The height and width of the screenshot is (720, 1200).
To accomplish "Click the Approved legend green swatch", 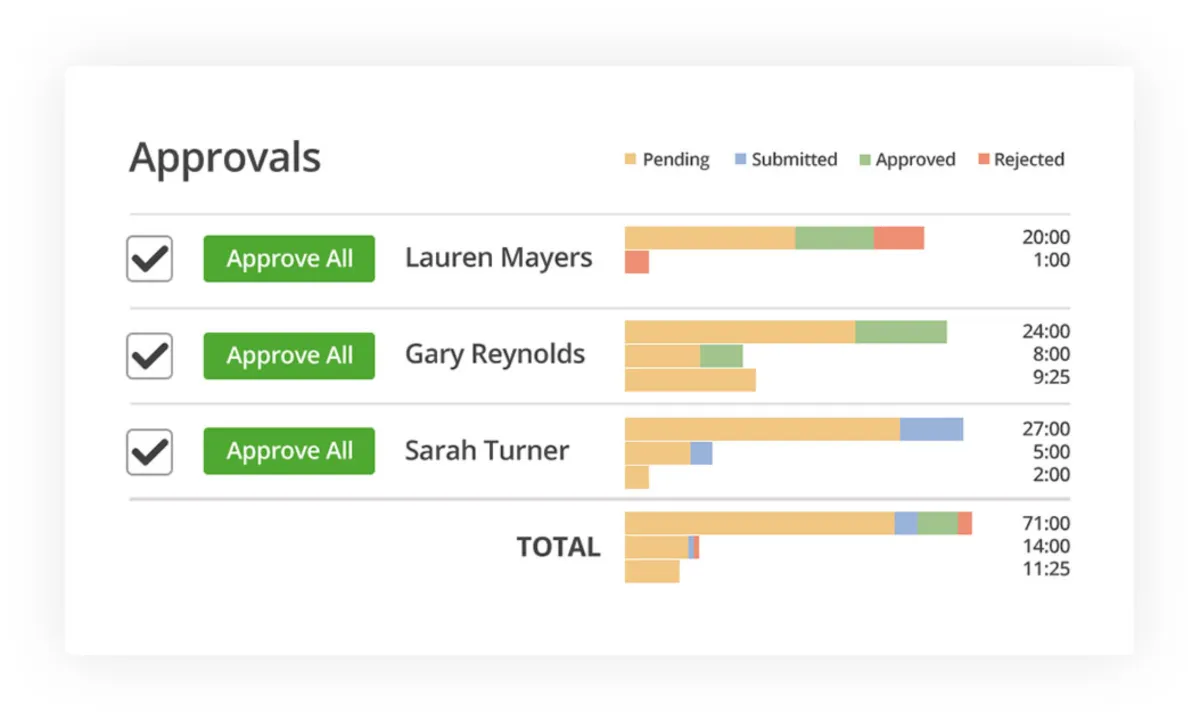I will click(864, 160).
